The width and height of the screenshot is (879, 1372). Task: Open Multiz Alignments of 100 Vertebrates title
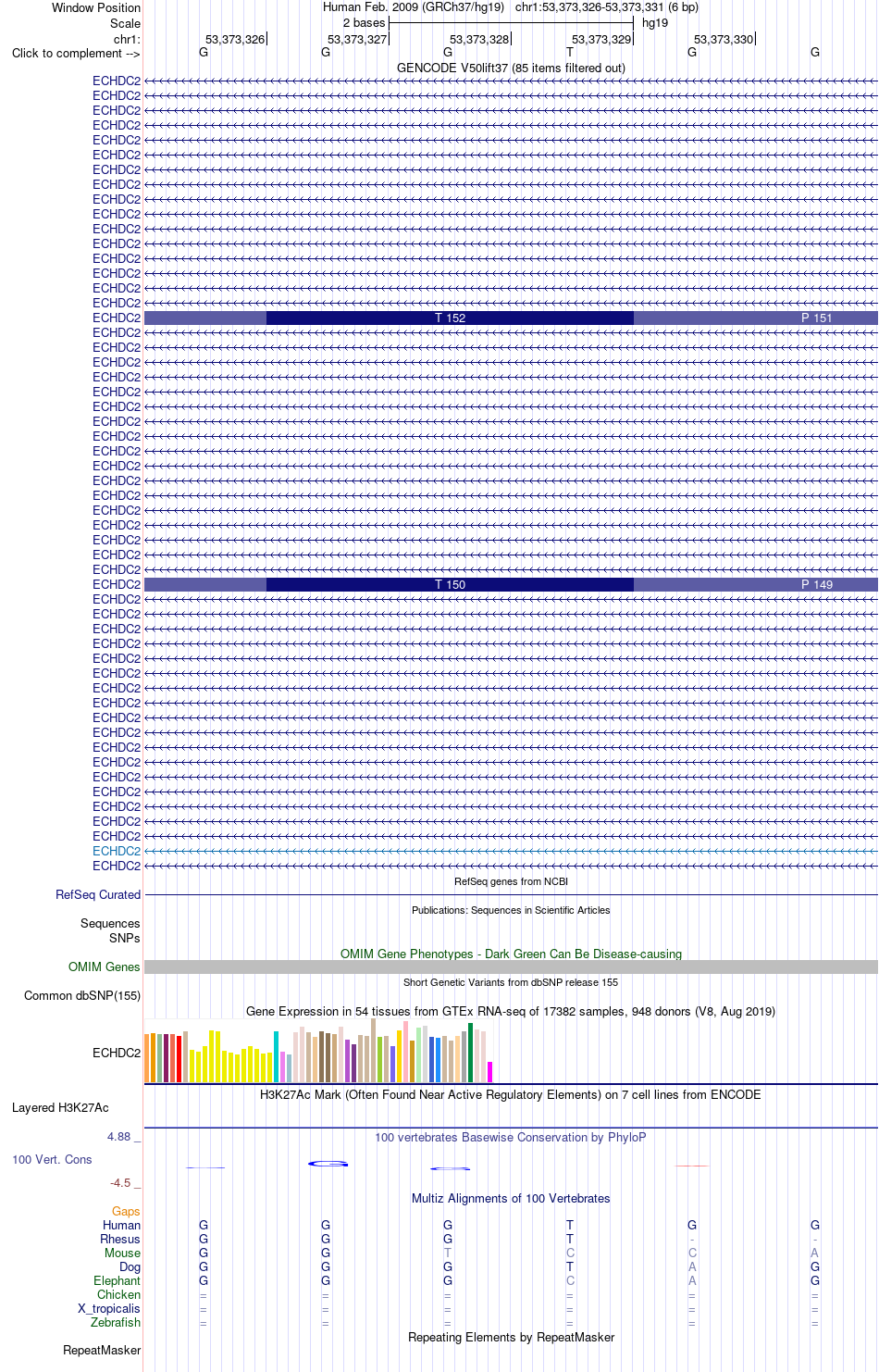tap(511, 1198)
